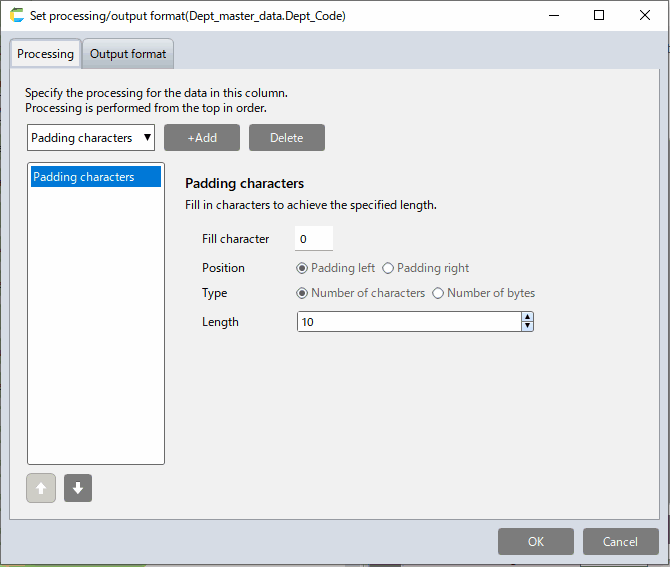Choose Number of characters option
Screen dimensions: 670x567
tap(302, 293)
